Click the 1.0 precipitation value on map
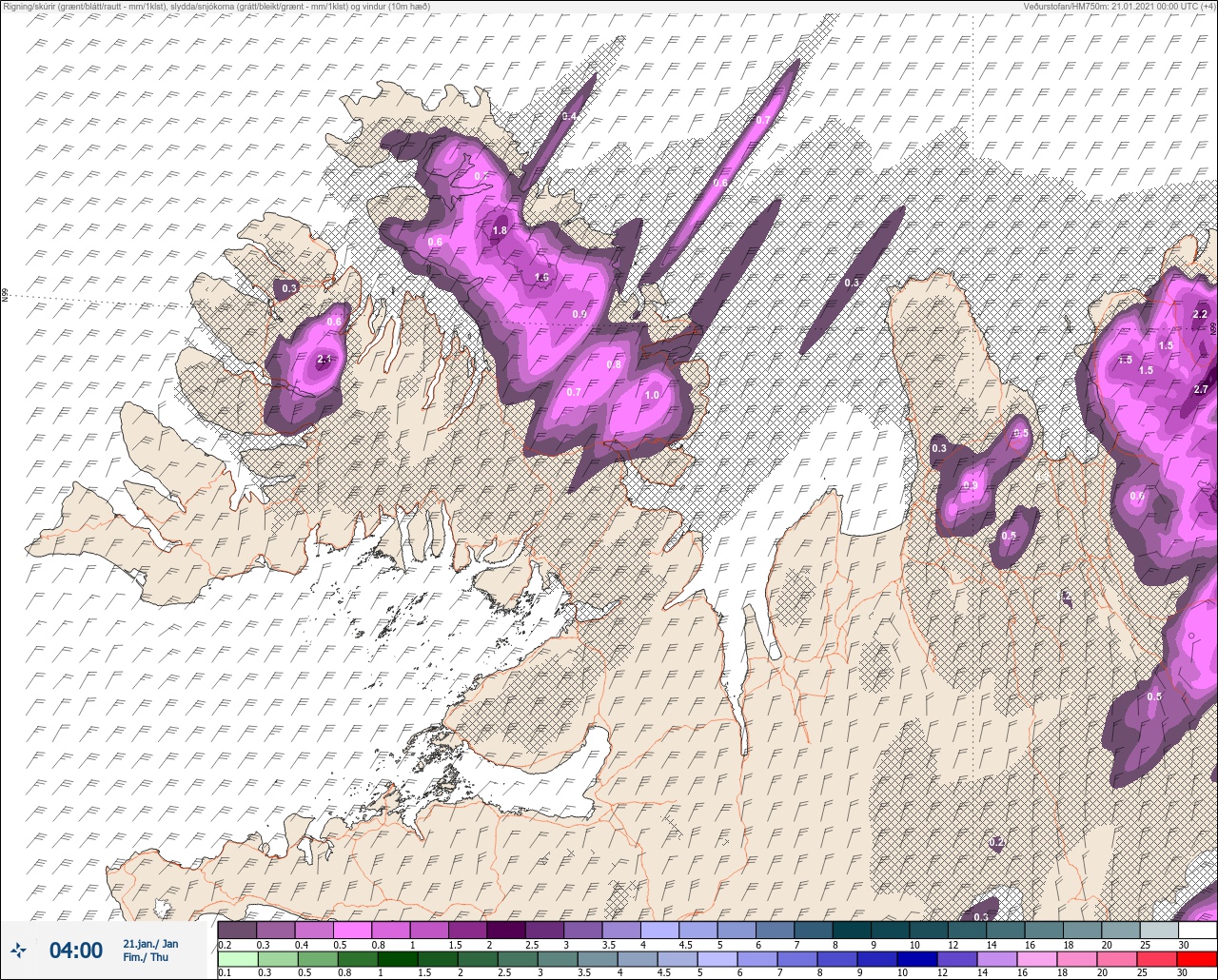This screenshot has width=1218, height=980. tap(652, 396)
